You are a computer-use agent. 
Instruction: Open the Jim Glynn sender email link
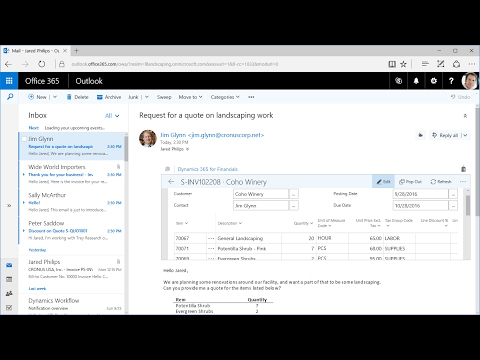tap(212, 135)
